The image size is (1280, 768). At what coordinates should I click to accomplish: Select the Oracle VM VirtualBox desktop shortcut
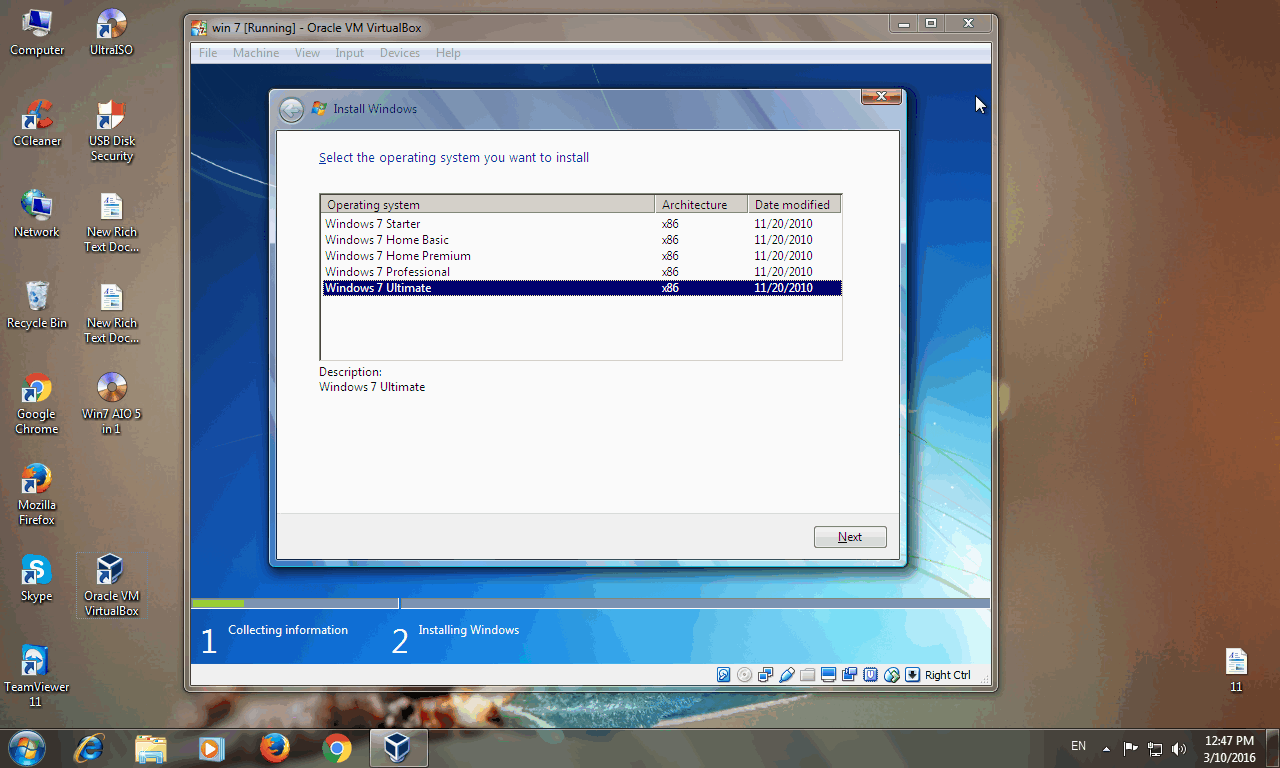(x=111, y=585)
